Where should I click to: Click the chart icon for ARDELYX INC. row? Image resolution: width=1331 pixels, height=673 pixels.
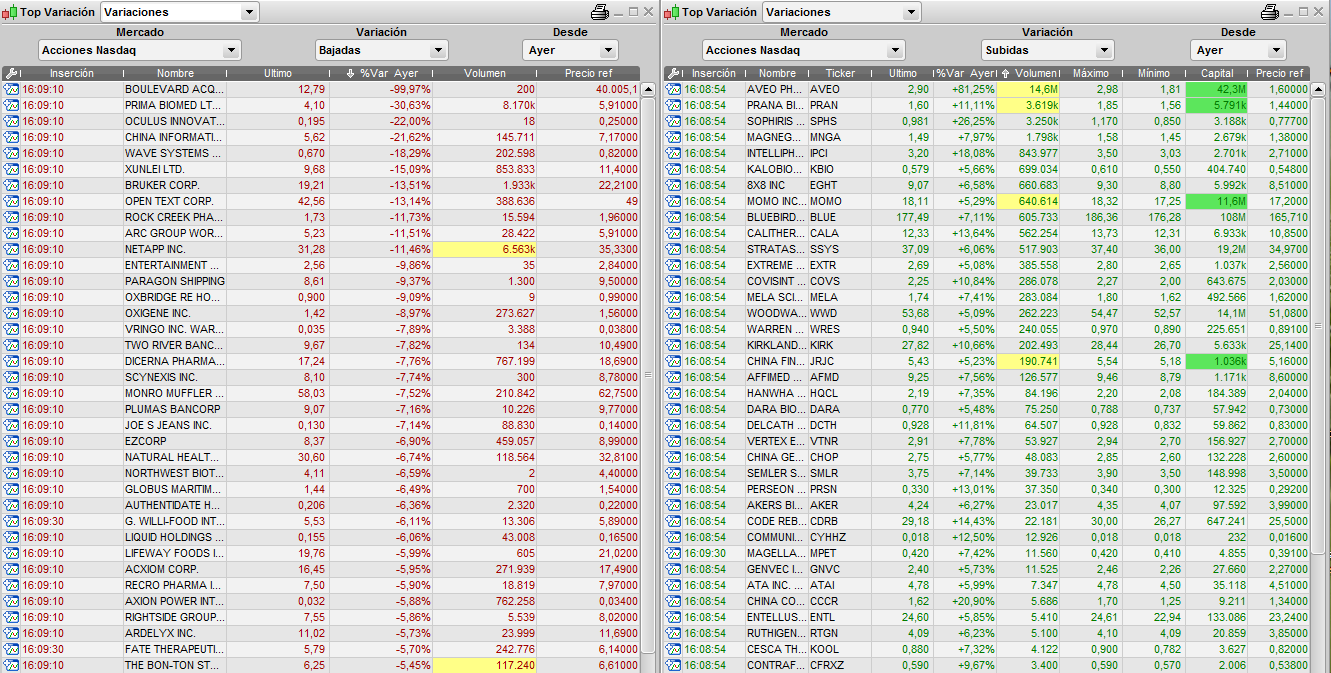(11, 633)
